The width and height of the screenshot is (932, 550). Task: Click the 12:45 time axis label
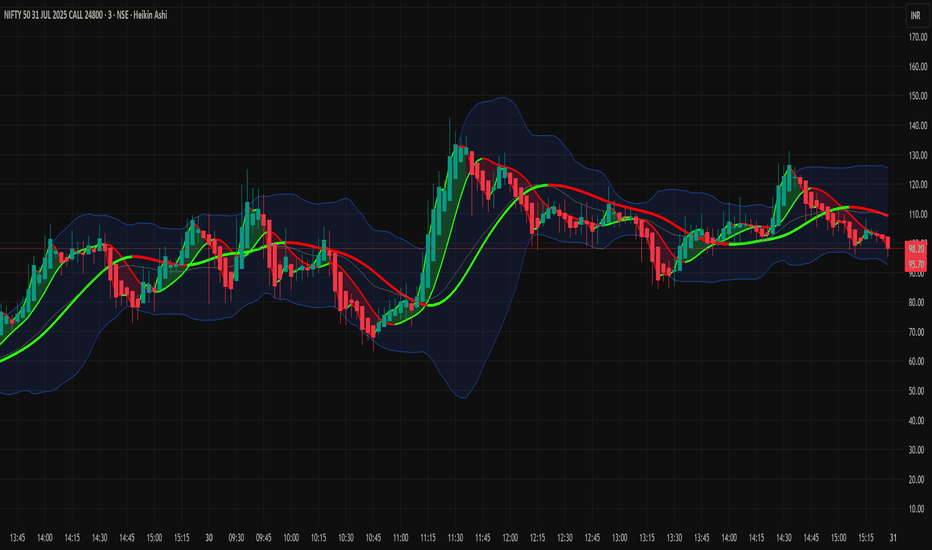click(x=592, y=538)
